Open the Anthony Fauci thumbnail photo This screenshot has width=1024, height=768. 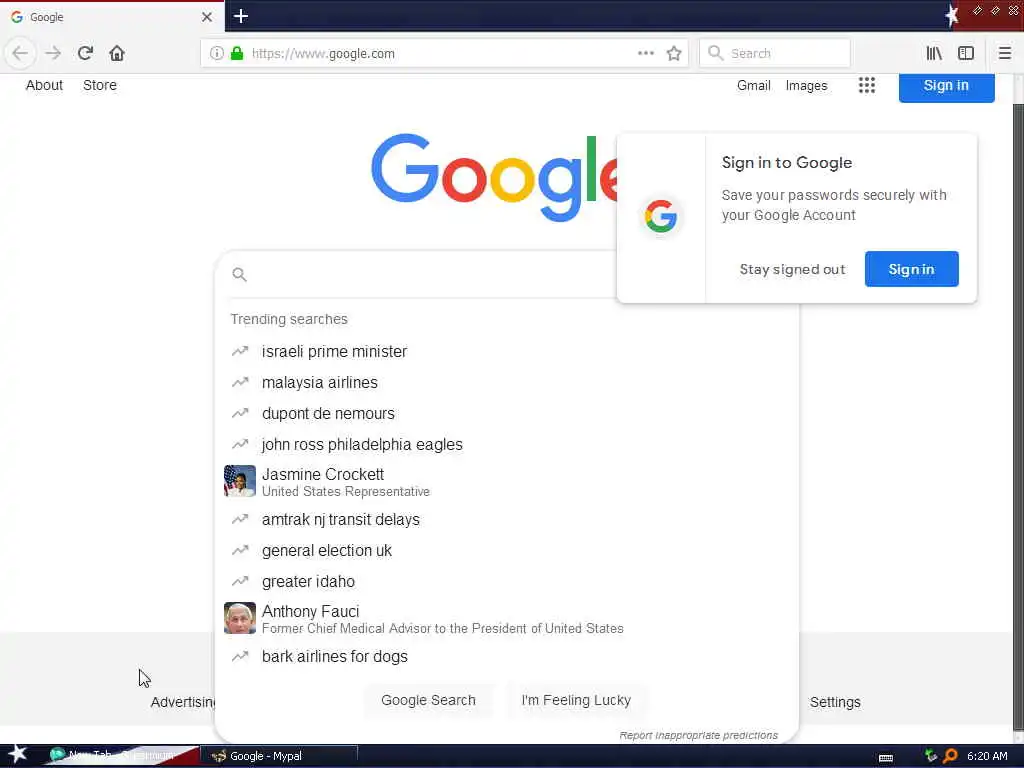(x=240, y=618)
